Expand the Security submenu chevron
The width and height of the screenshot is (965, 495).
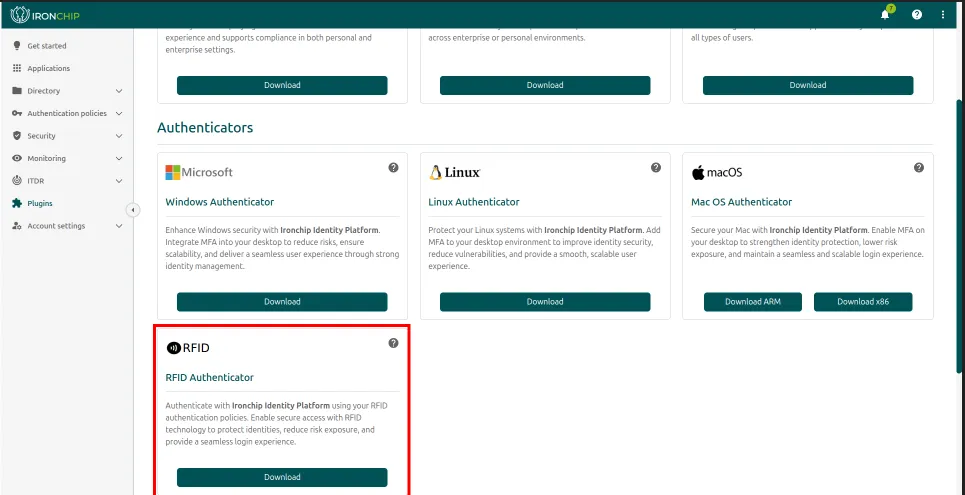coord(119,136)
